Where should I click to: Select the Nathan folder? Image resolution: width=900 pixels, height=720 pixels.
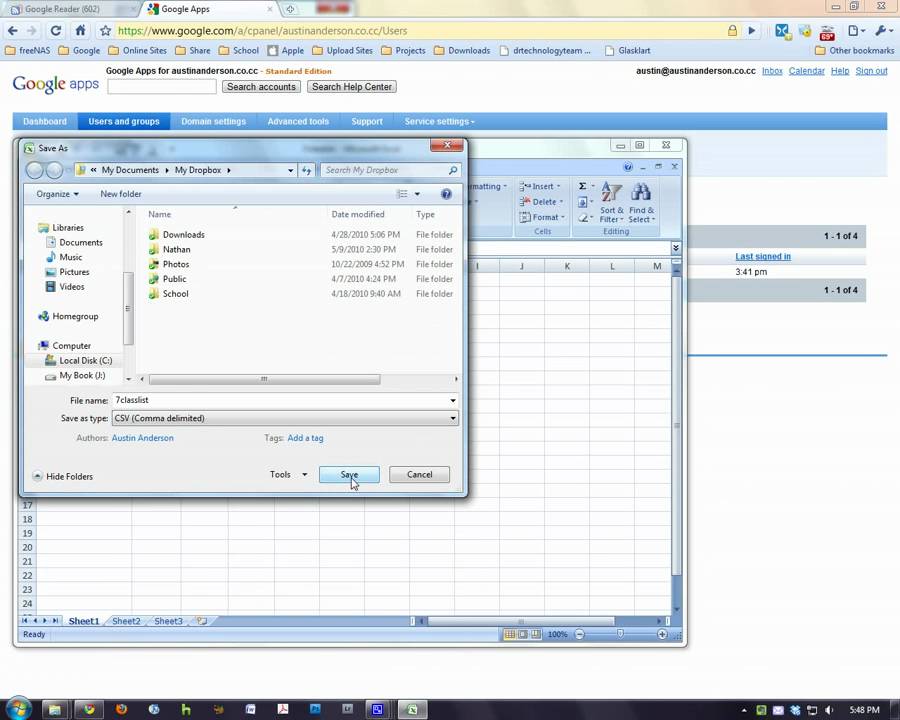click(176, 249)
